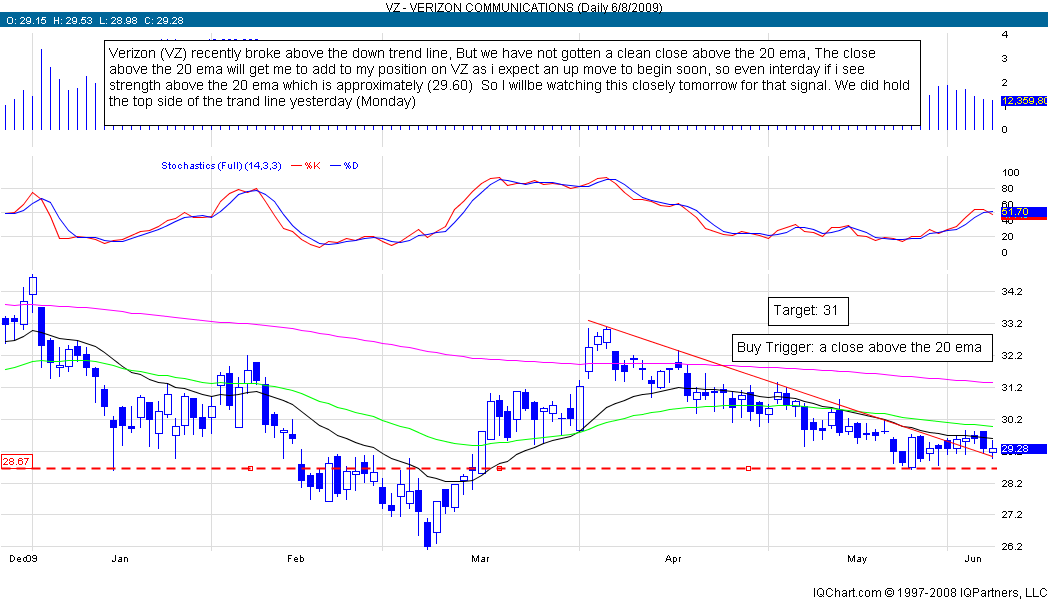Click the 28.2 price axis label
The height and width of the screenshot is (599, 1048).
click(1012, 483)
